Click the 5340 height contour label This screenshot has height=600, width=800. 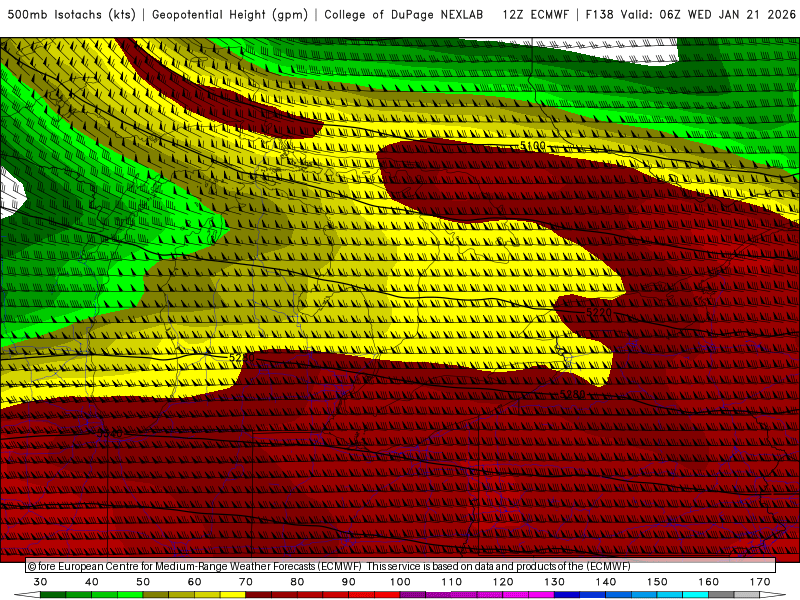tap(110, 434)
